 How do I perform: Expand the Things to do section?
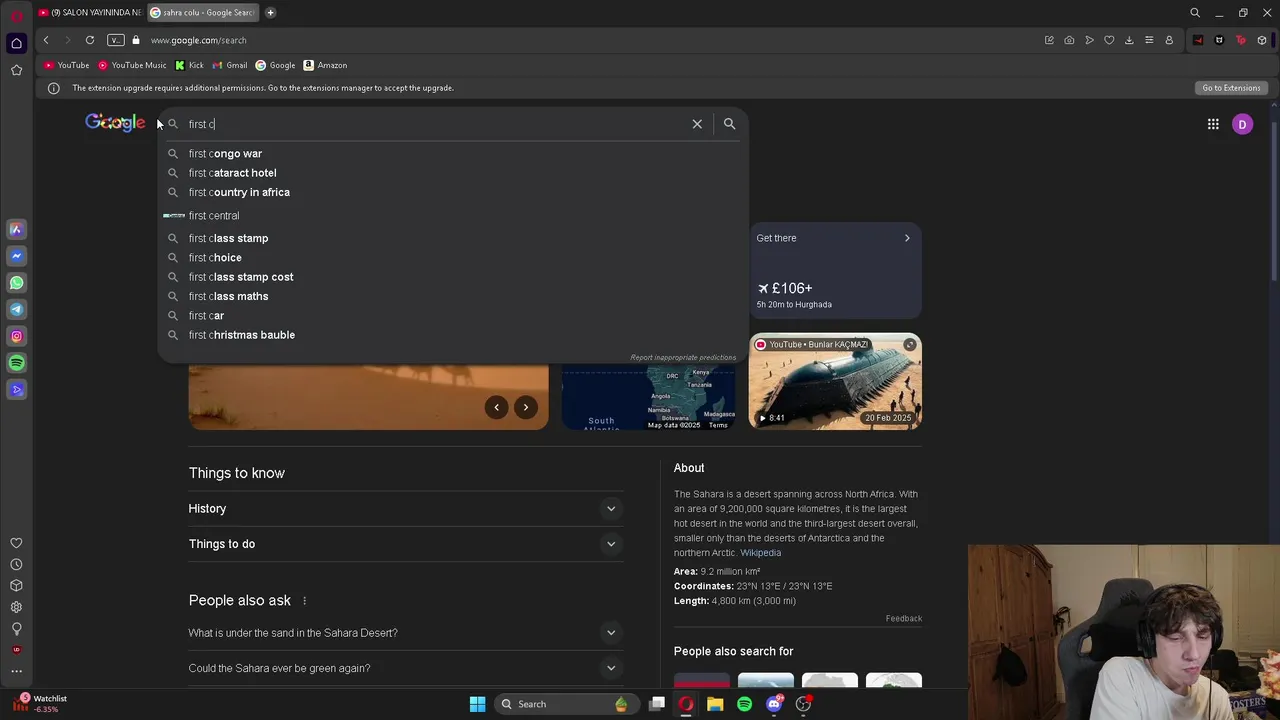405,544
